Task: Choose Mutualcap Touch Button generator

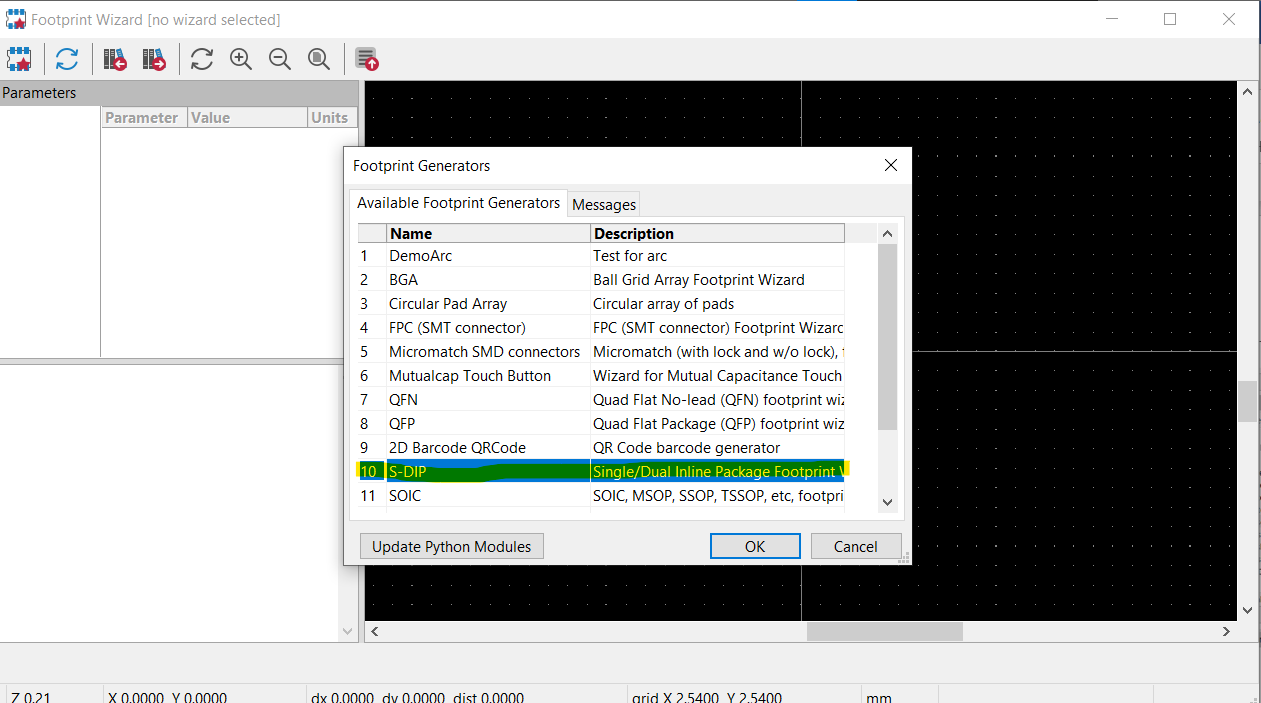Action: [602, 375]
